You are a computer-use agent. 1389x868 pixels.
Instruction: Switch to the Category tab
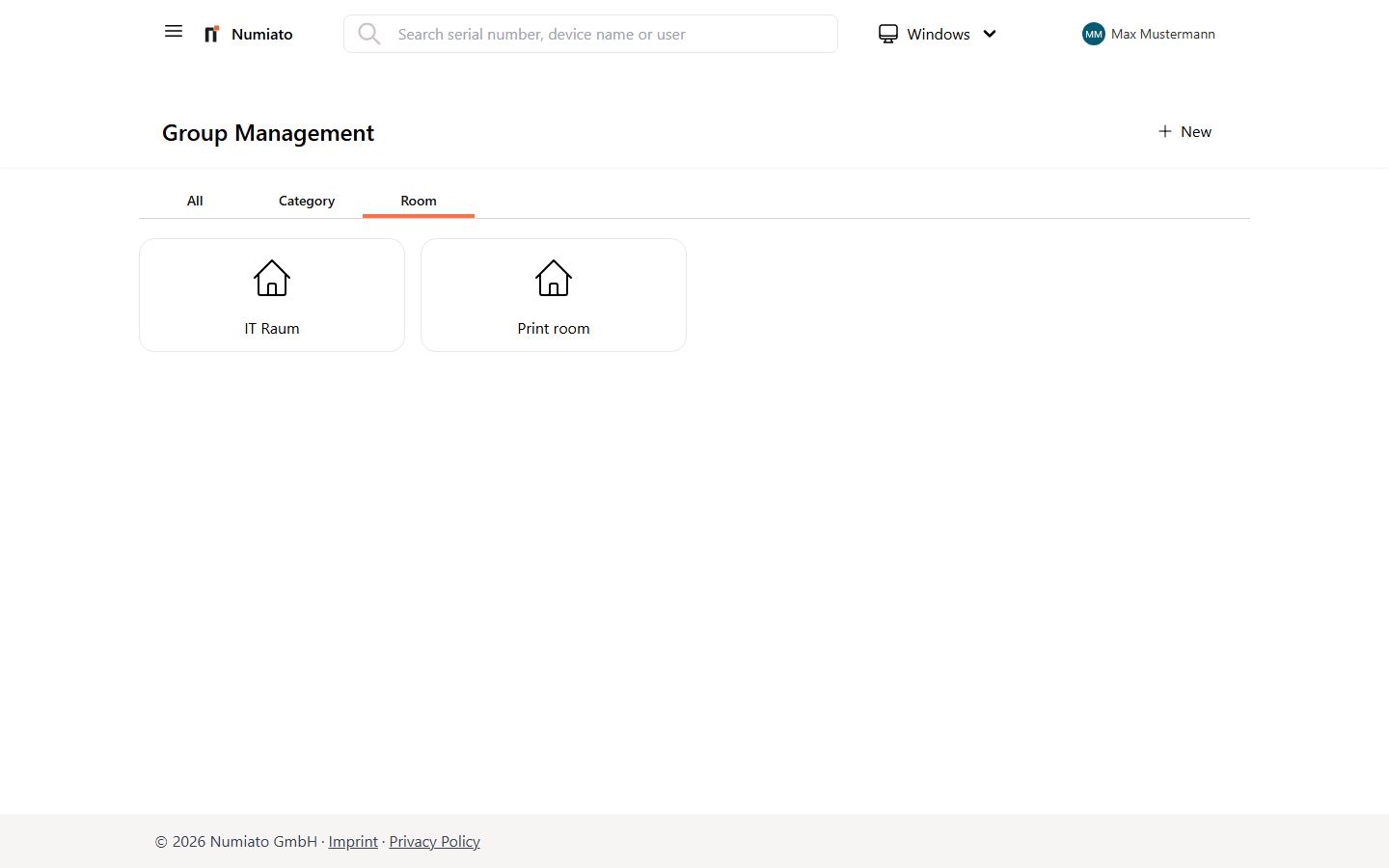coord(306,201)
